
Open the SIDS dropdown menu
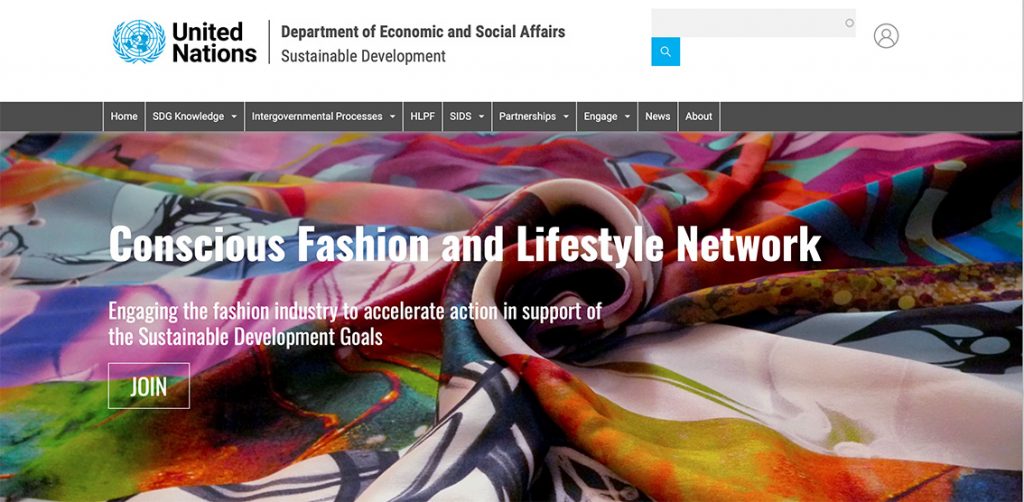click(x=467, y=116)
